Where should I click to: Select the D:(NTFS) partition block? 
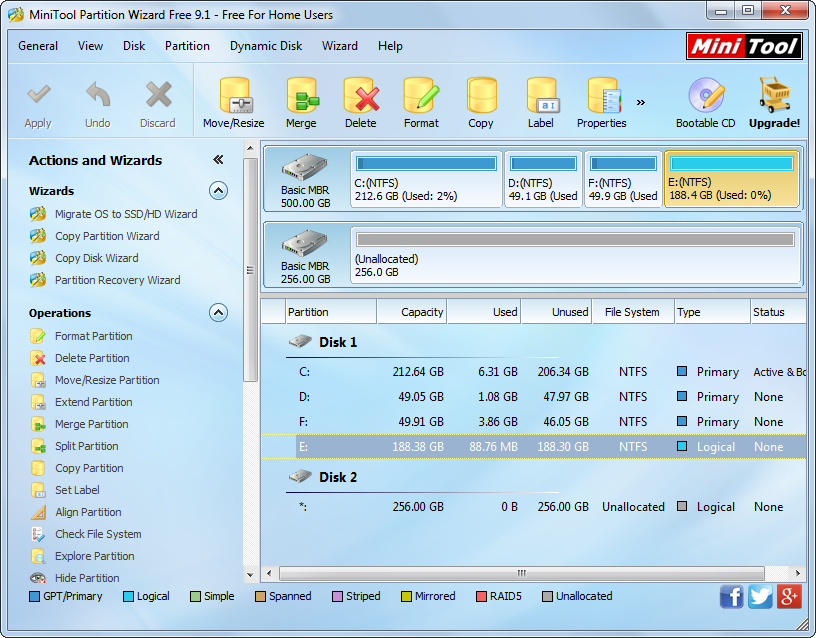543,180
